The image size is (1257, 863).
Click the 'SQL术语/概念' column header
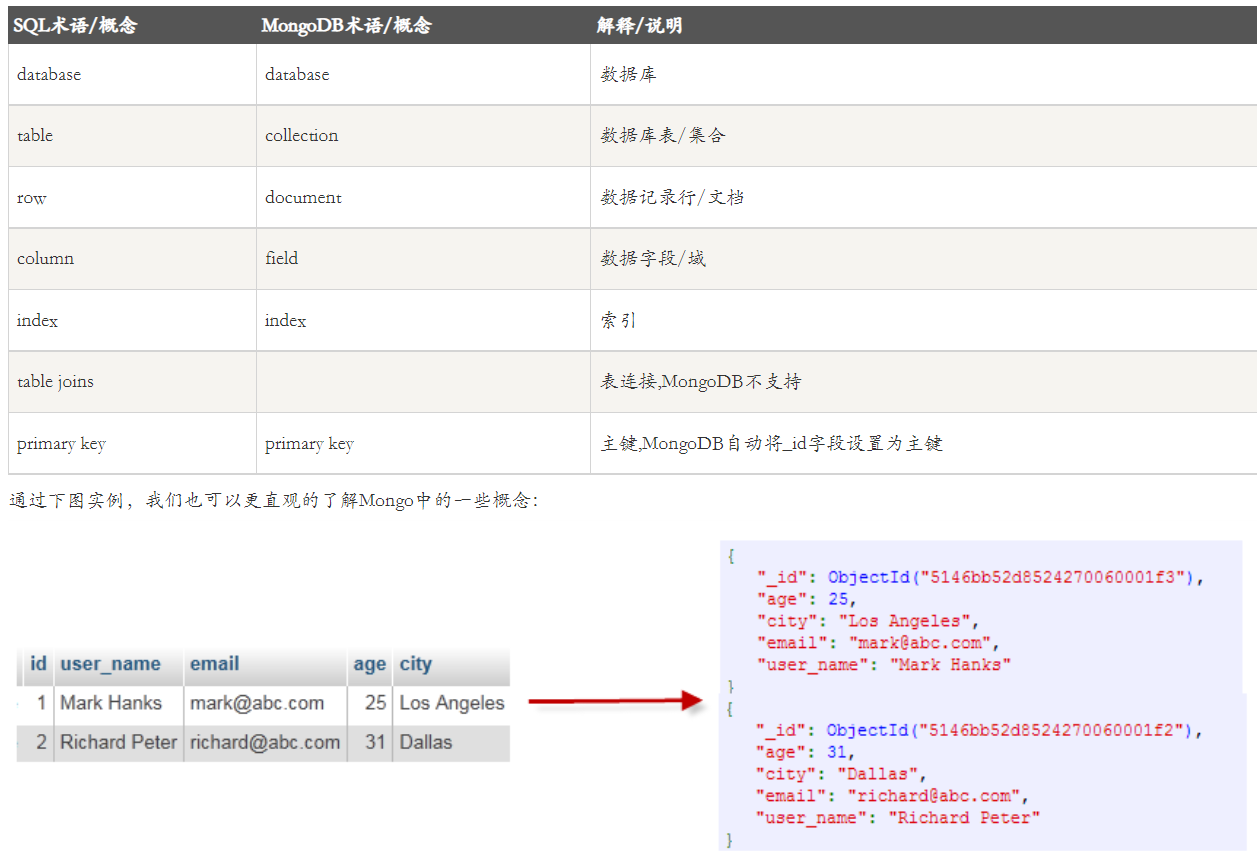[x=132, y=25]
